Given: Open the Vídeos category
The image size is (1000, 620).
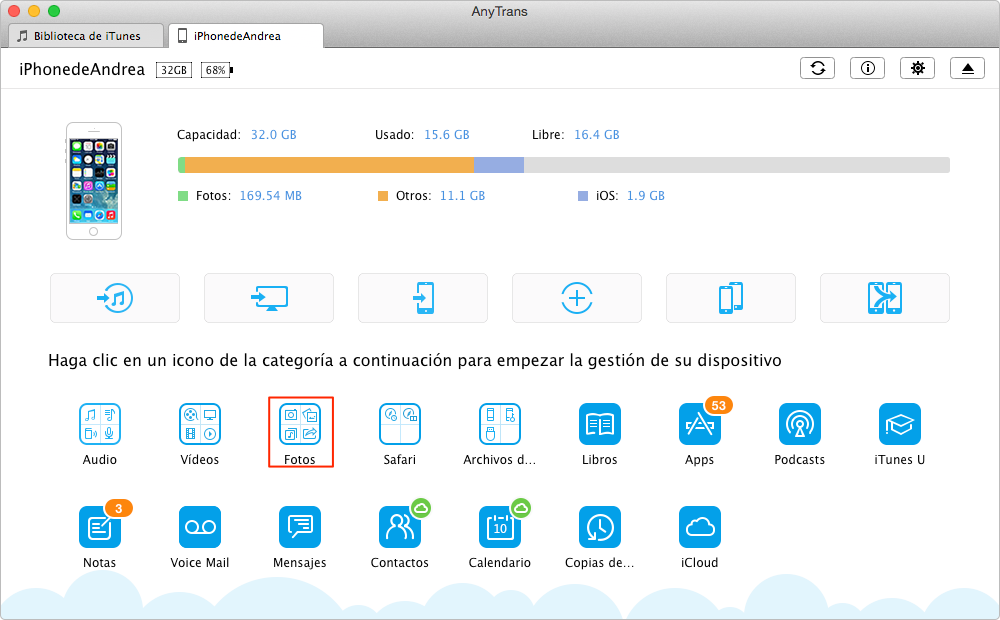Looking at the screenshot, I should [x=200, y=424].
